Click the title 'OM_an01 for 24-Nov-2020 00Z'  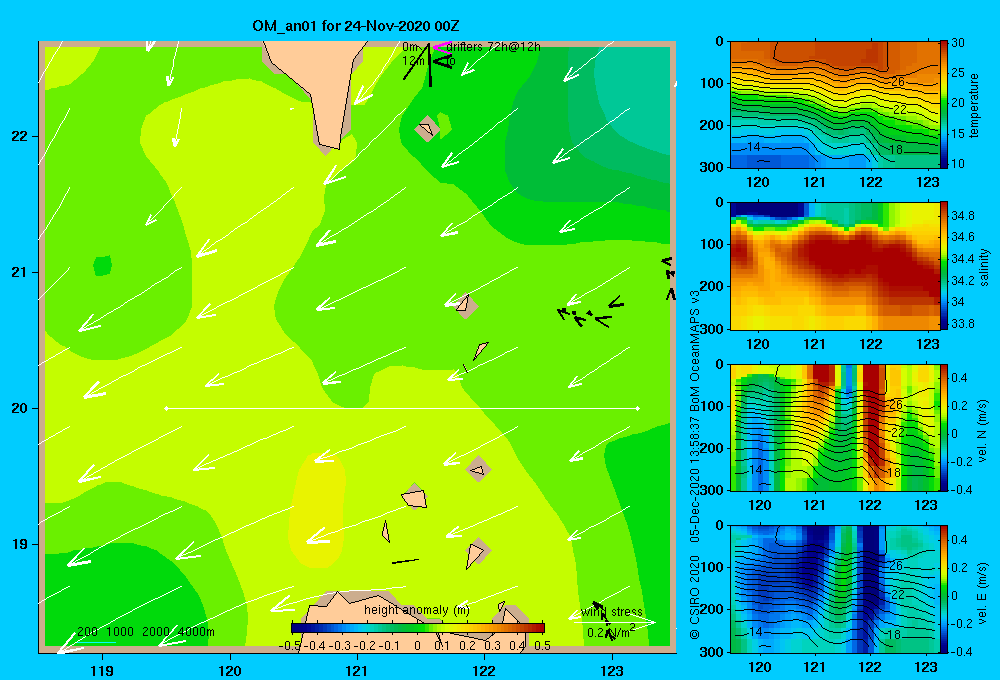pyautogui.click(x=355, y=26)
